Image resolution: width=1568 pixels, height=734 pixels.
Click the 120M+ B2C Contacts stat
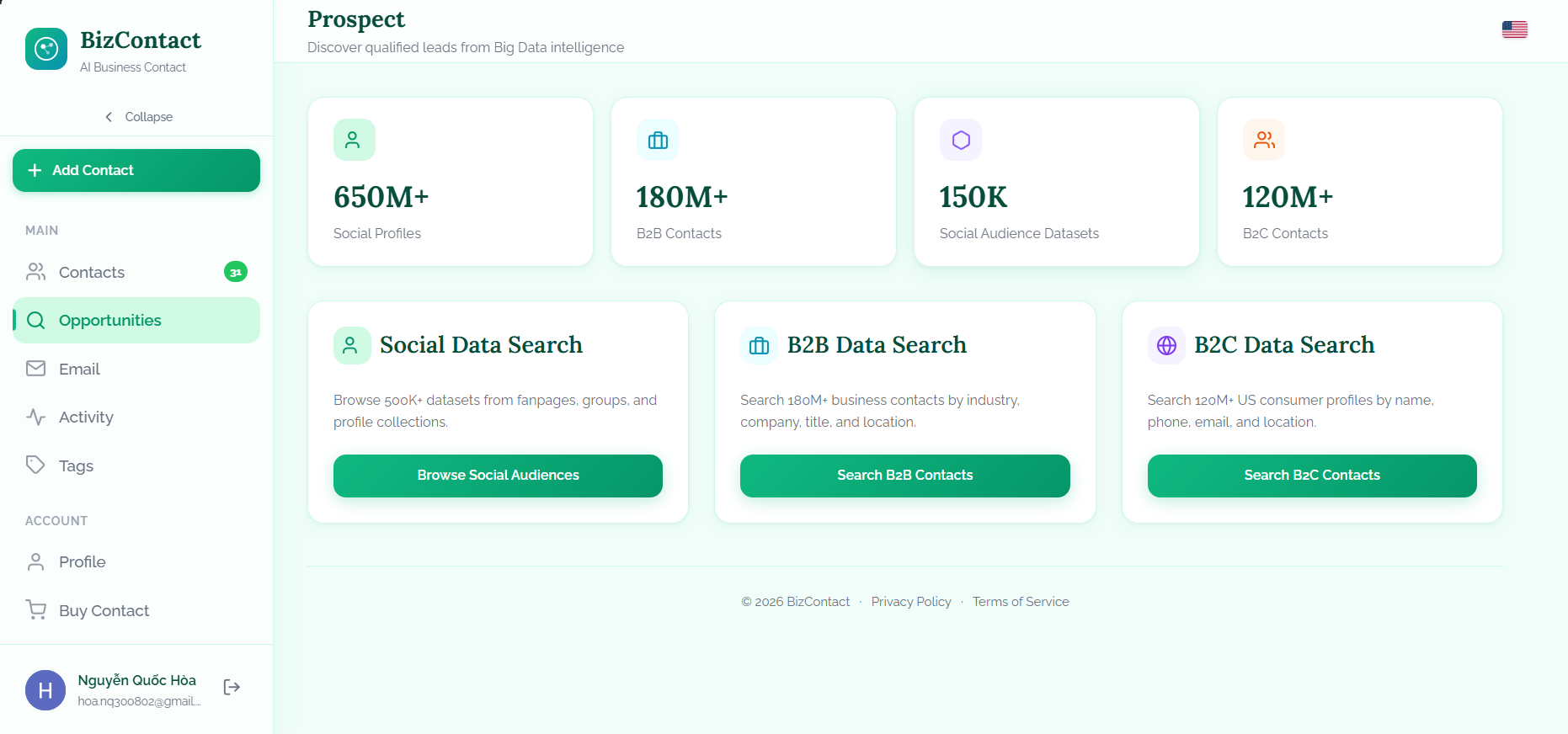[1288, 197]
